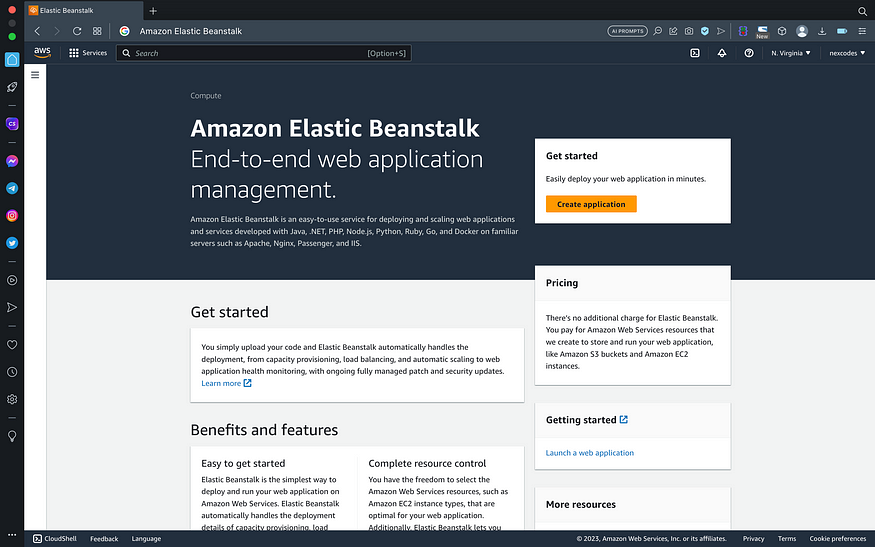
Task: Click the Pricing panel heading
Action: pos(561,283)
